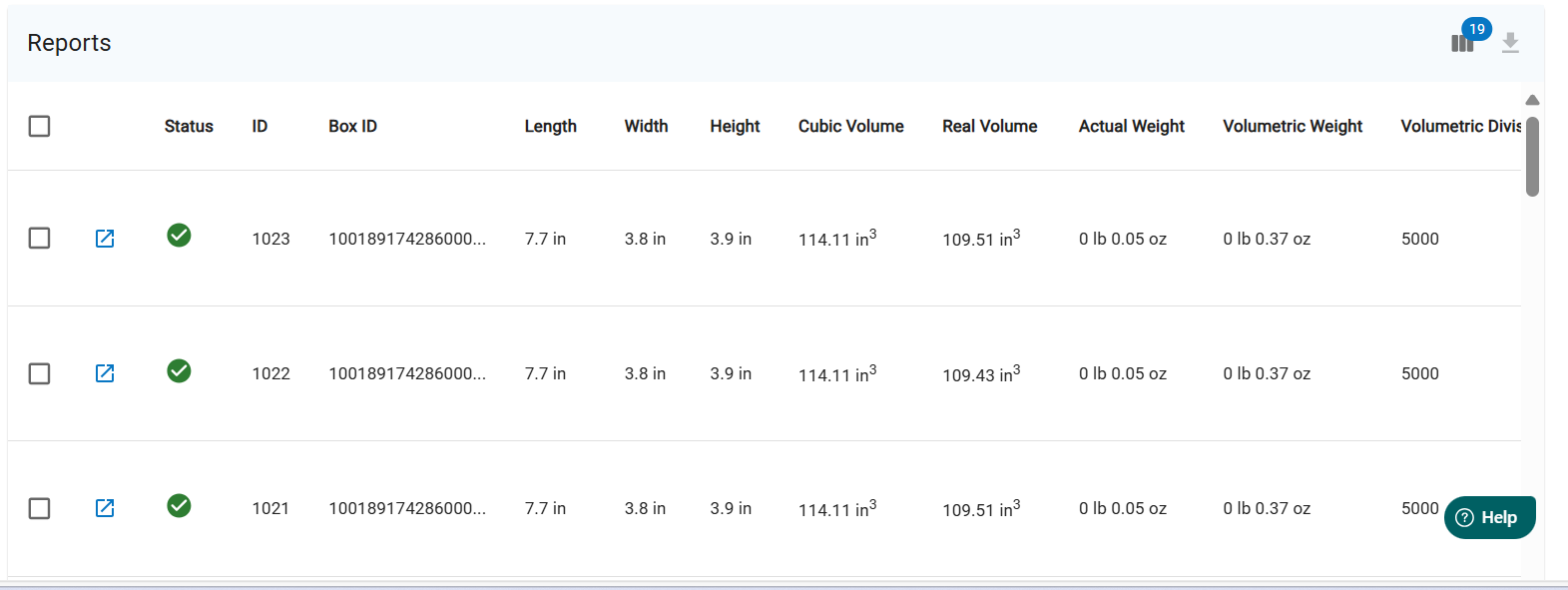Click the Cubic Volume column header
Viewport: 1568px width, 590px height.
coord(850,126)
